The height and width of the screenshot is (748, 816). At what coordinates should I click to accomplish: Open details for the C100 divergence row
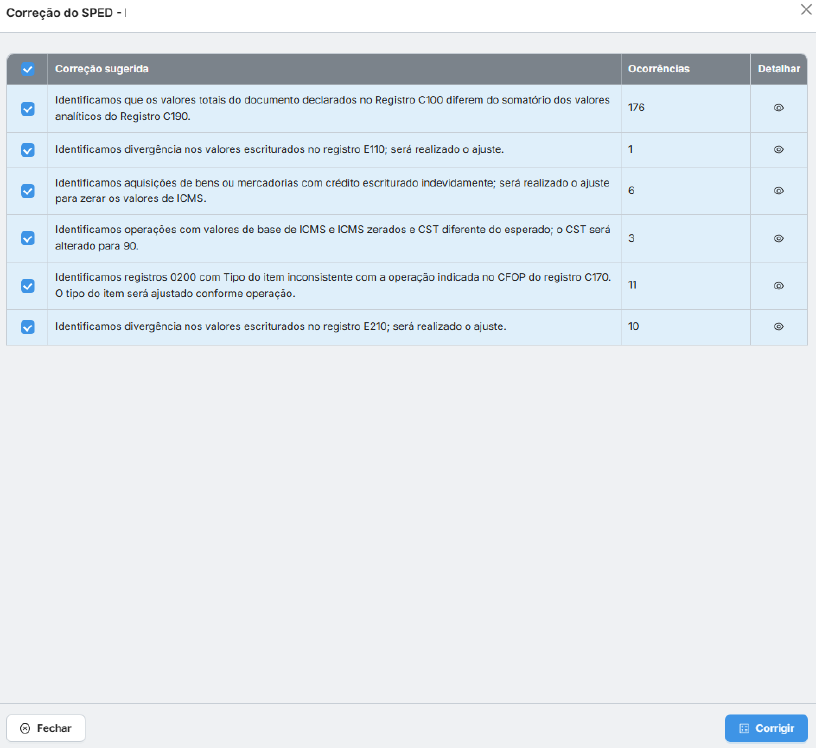click(778, 108)
